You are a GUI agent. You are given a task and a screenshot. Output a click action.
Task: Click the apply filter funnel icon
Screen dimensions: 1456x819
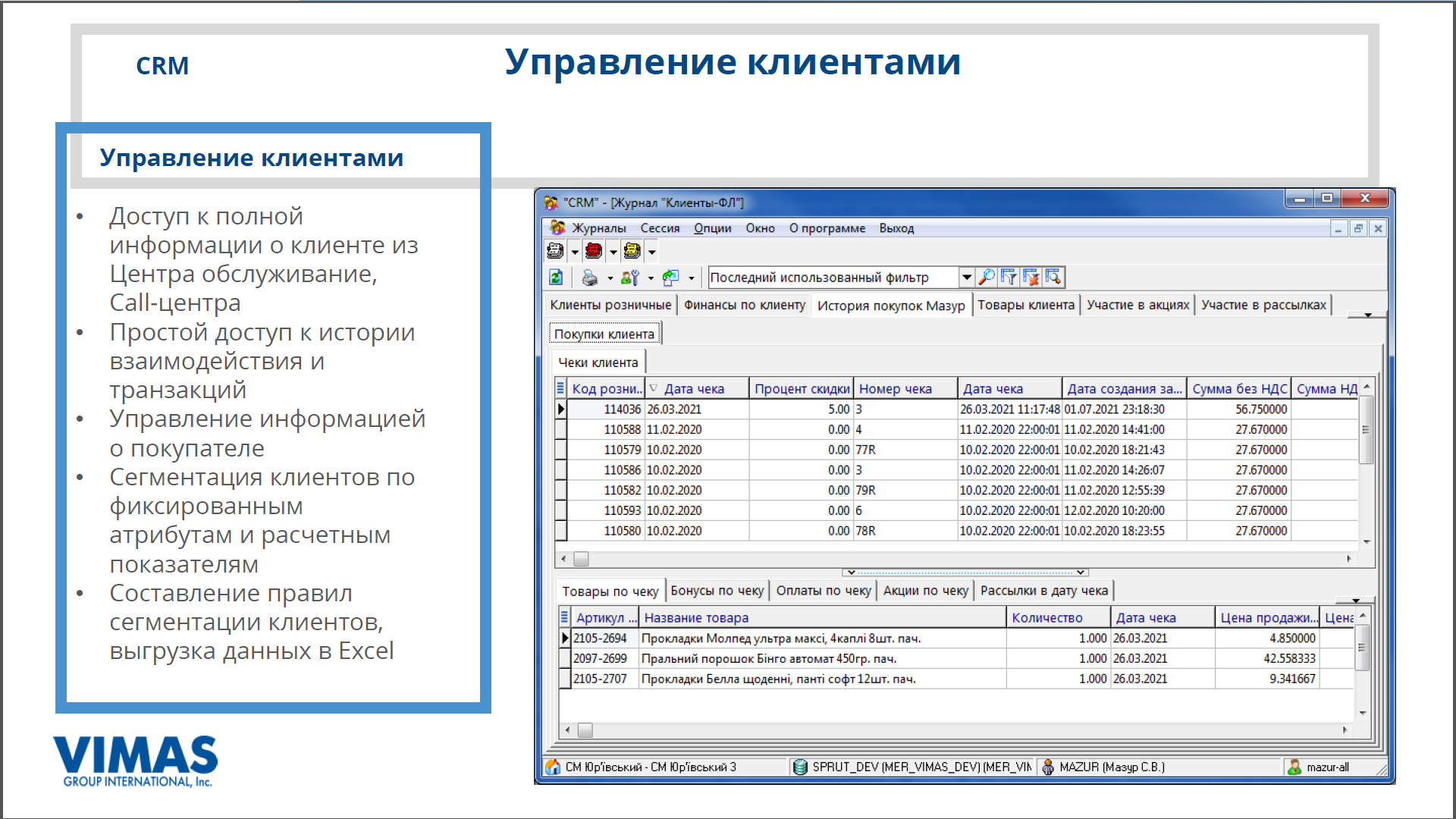tap(1009, 278)
